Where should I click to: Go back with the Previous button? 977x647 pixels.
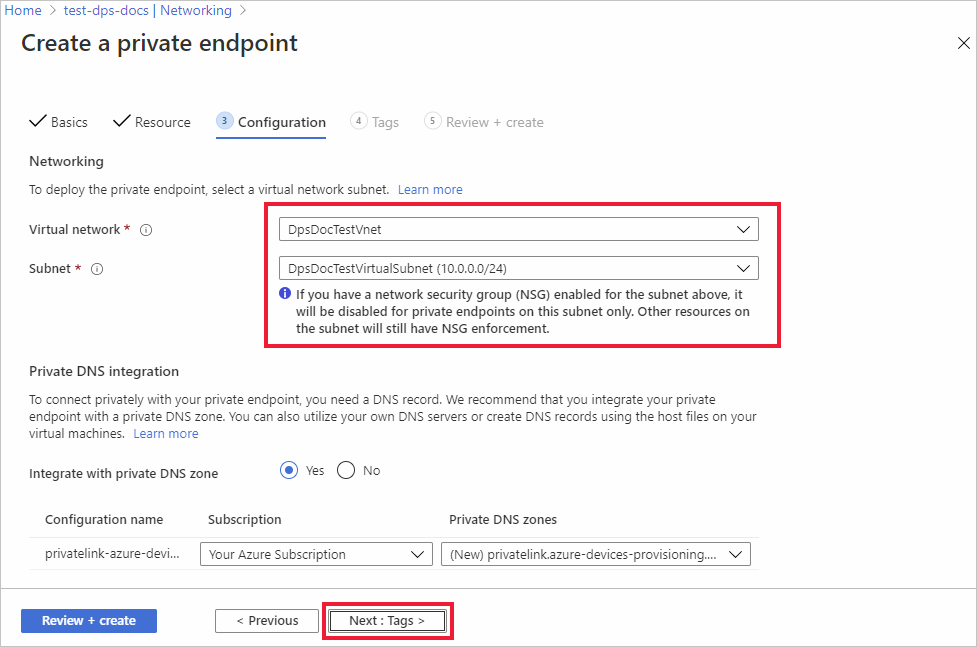point(267,621)
